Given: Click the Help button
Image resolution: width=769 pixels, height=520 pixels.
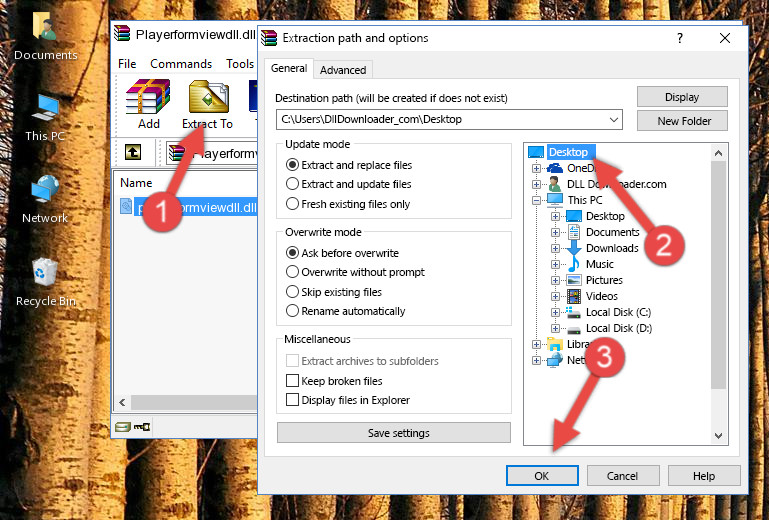Looking at the screenshot, I should [704, 476].
